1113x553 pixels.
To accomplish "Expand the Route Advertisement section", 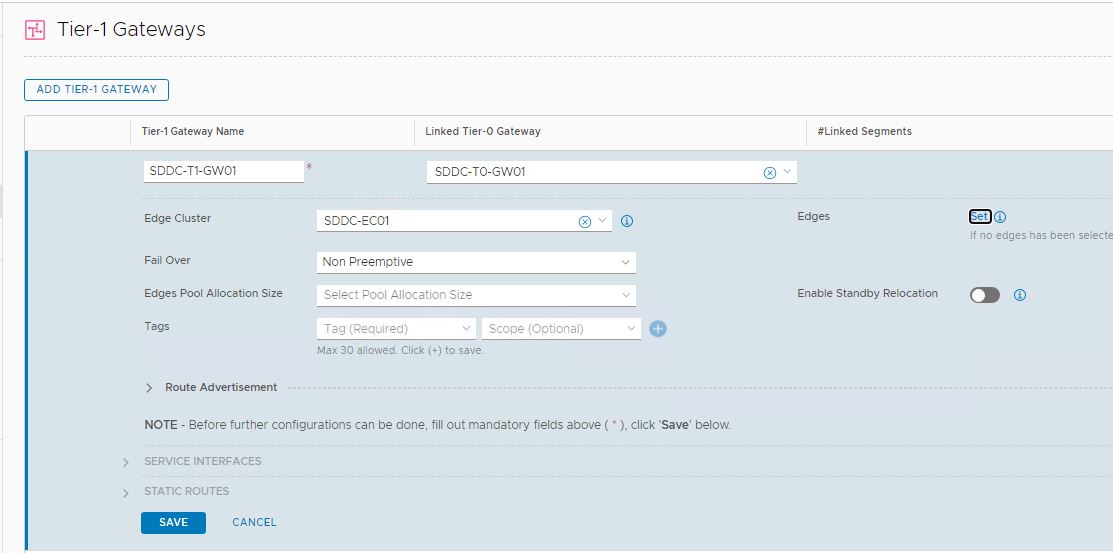I will (x=150, y=388).
